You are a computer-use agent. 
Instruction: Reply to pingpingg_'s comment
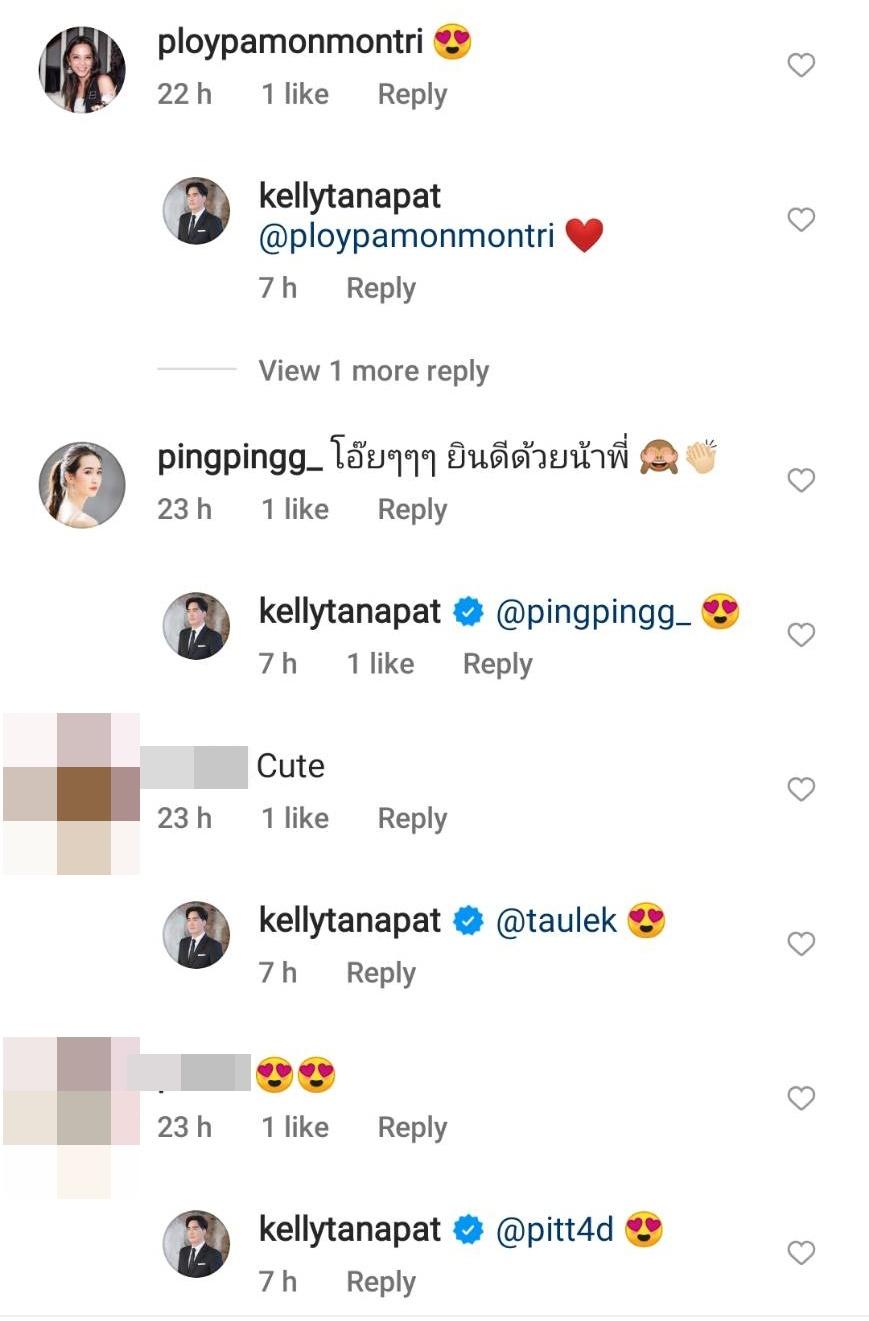(412, 510)
